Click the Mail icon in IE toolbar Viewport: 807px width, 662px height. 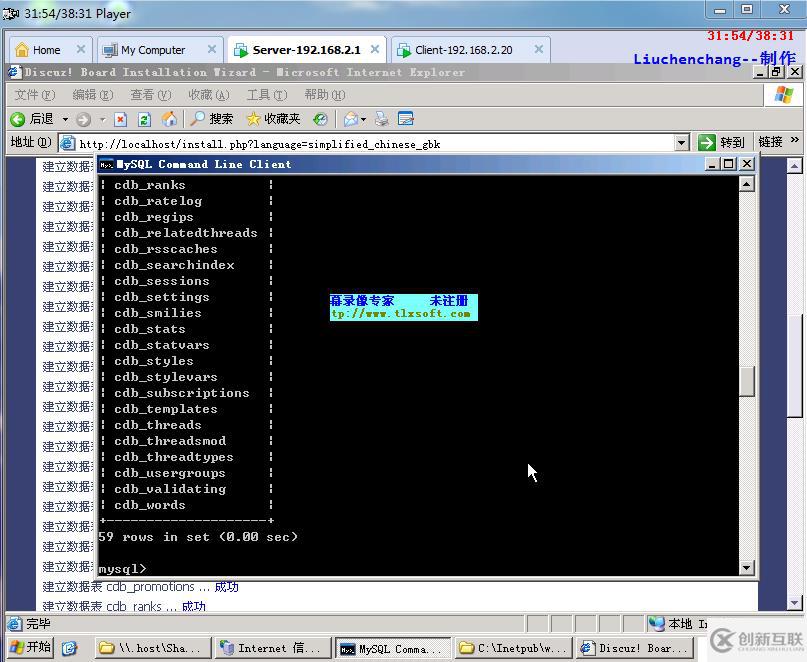[x=351, y=119]
